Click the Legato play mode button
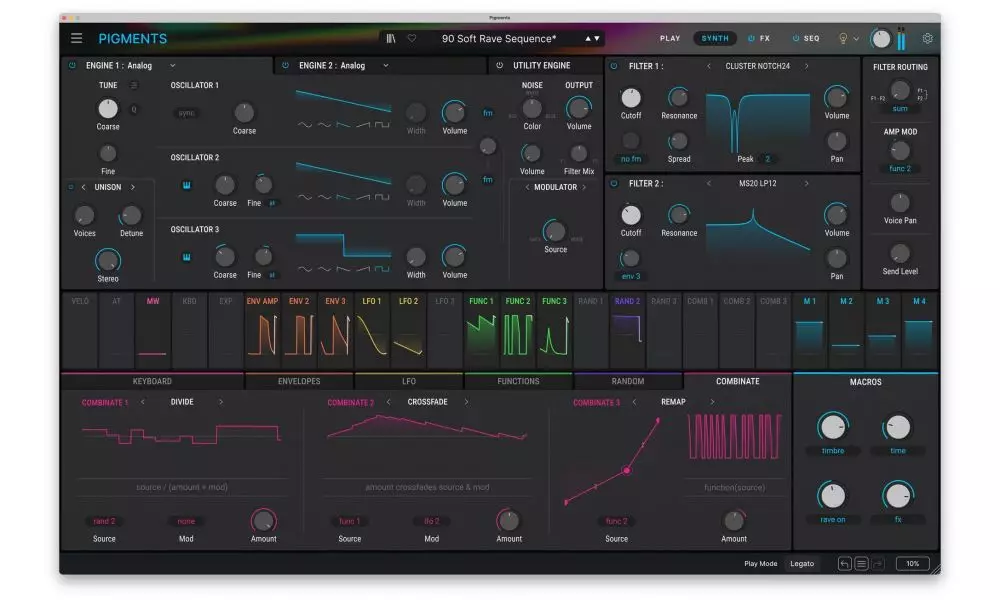 click(802, 564)
